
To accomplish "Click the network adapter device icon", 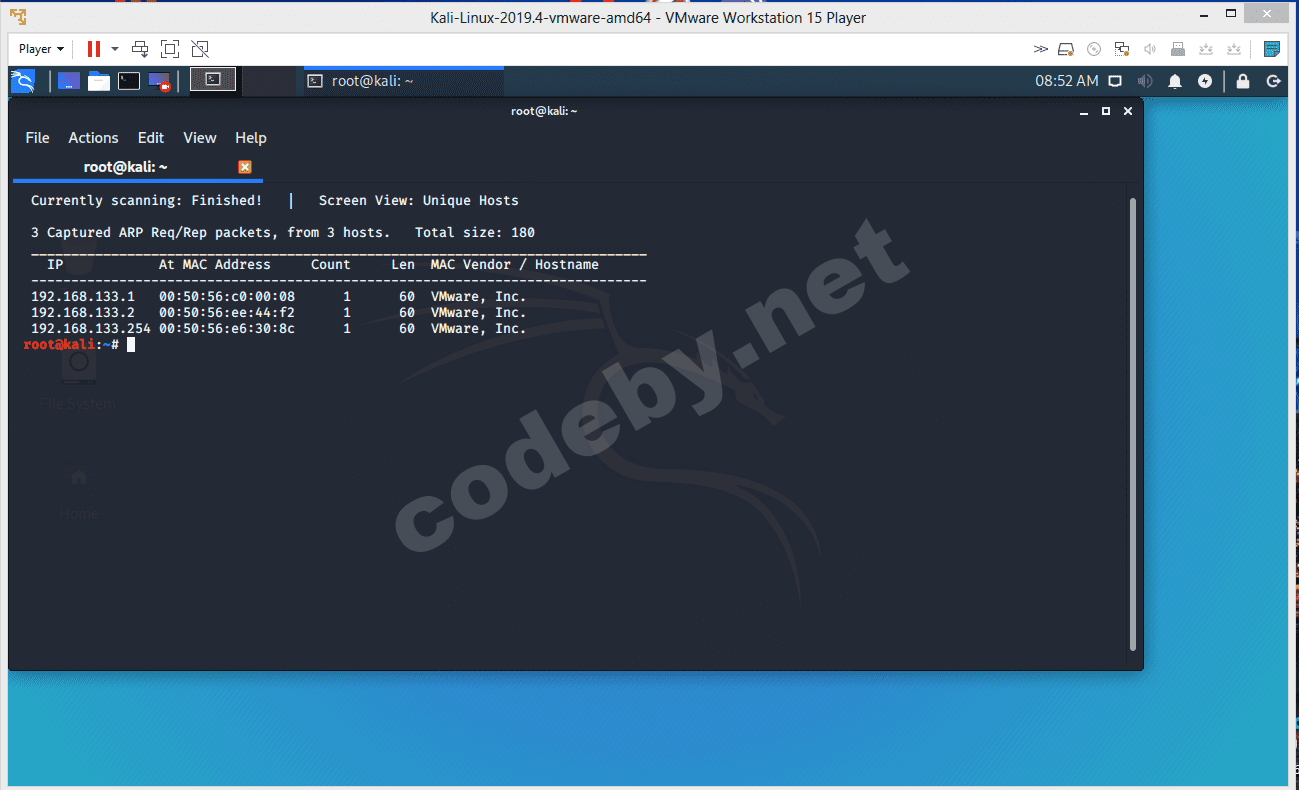I will [1122, 49].
